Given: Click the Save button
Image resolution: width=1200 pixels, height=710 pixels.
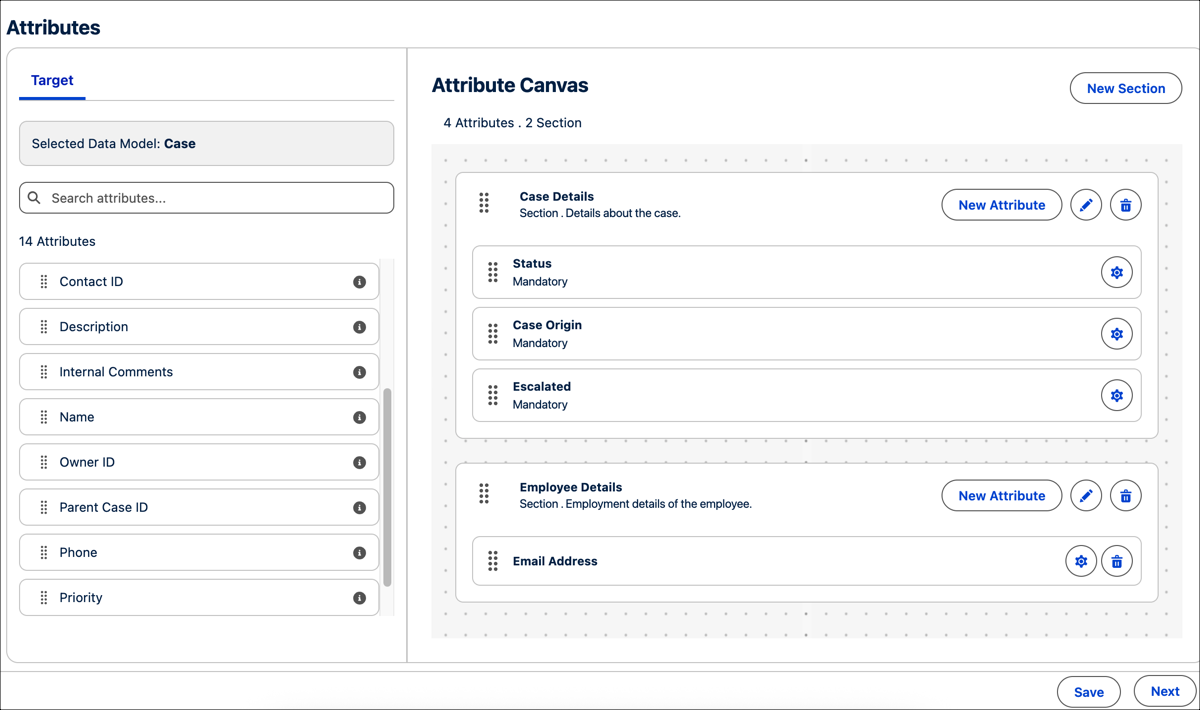Looking at the screenshot, I should (1089, 692).
